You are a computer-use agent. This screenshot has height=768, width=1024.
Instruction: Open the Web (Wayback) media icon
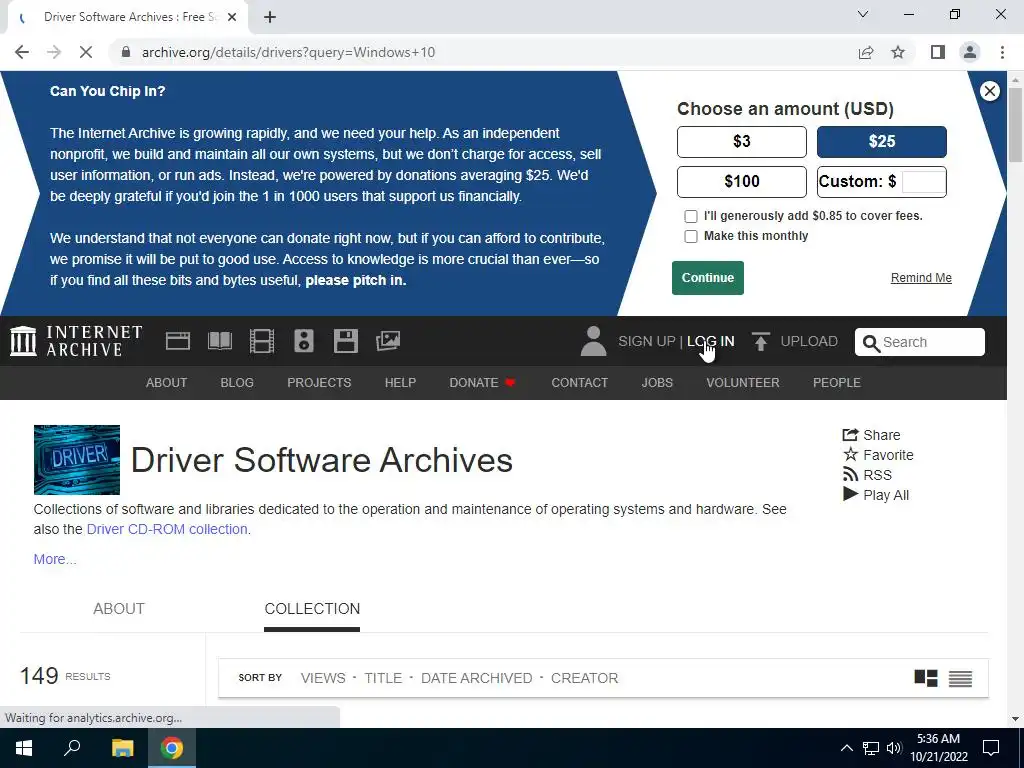178,341
